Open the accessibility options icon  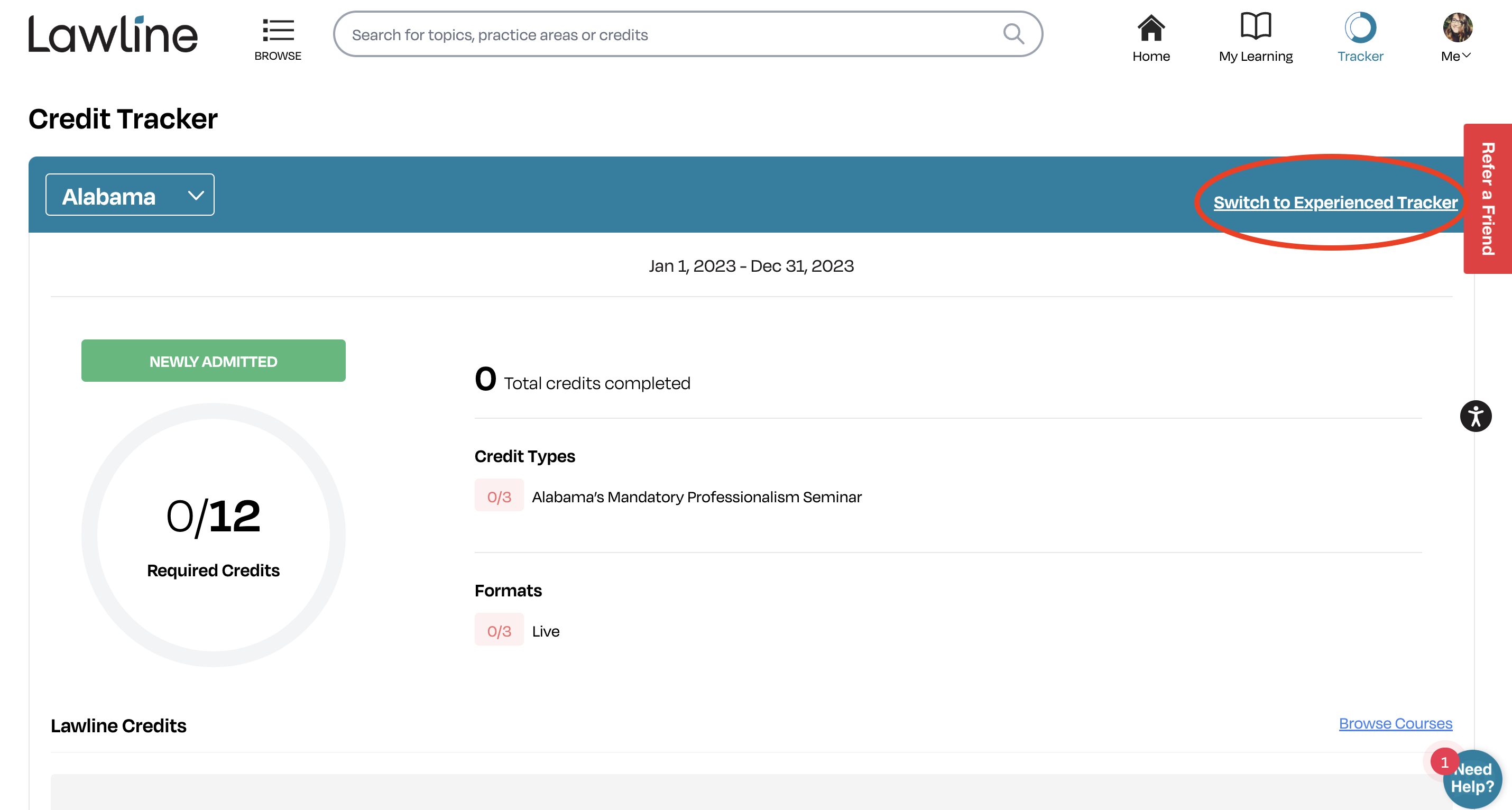[1475, 416]
